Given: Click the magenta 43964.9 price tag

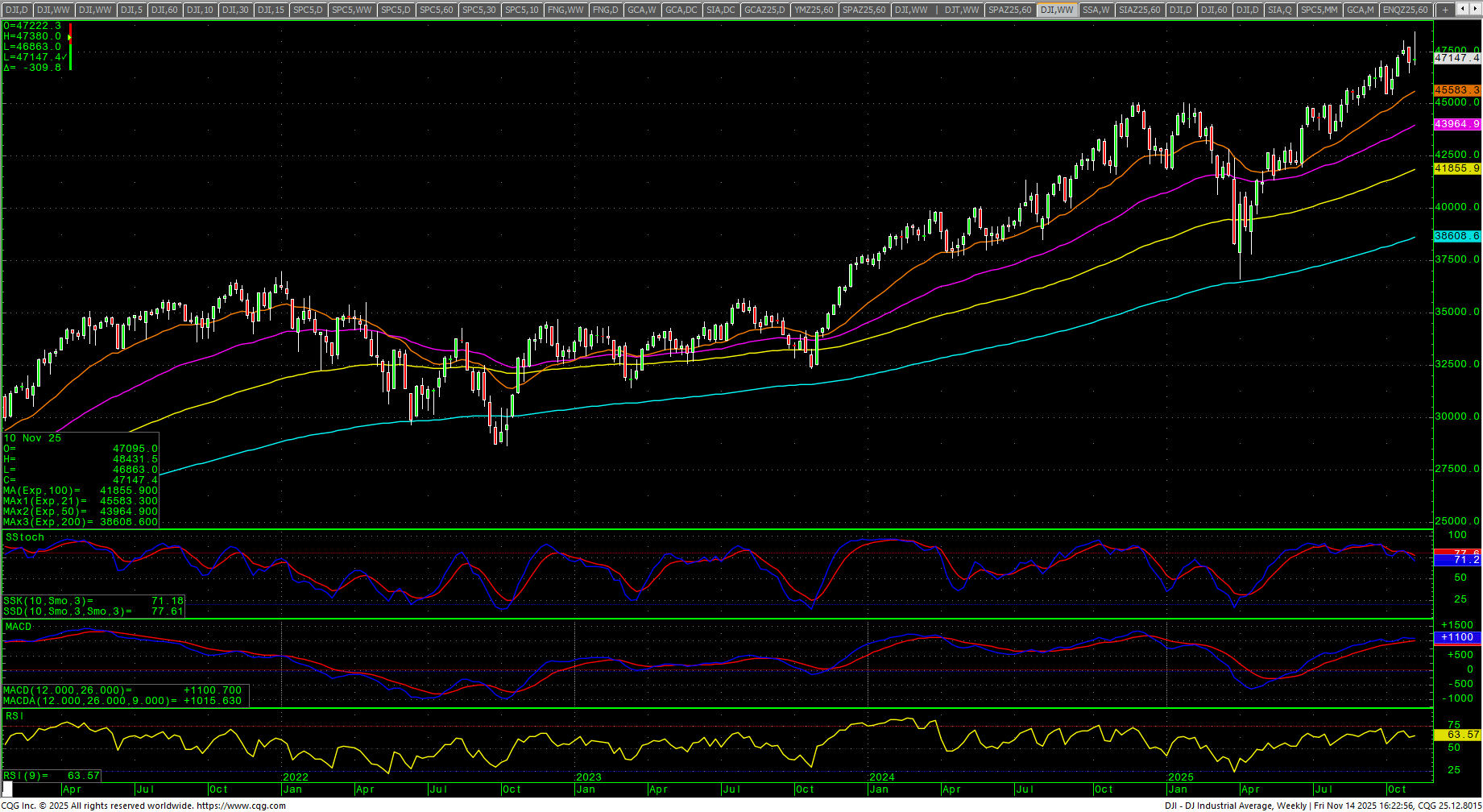Looking at the screenshot, I should click(x=1456, y=124).
